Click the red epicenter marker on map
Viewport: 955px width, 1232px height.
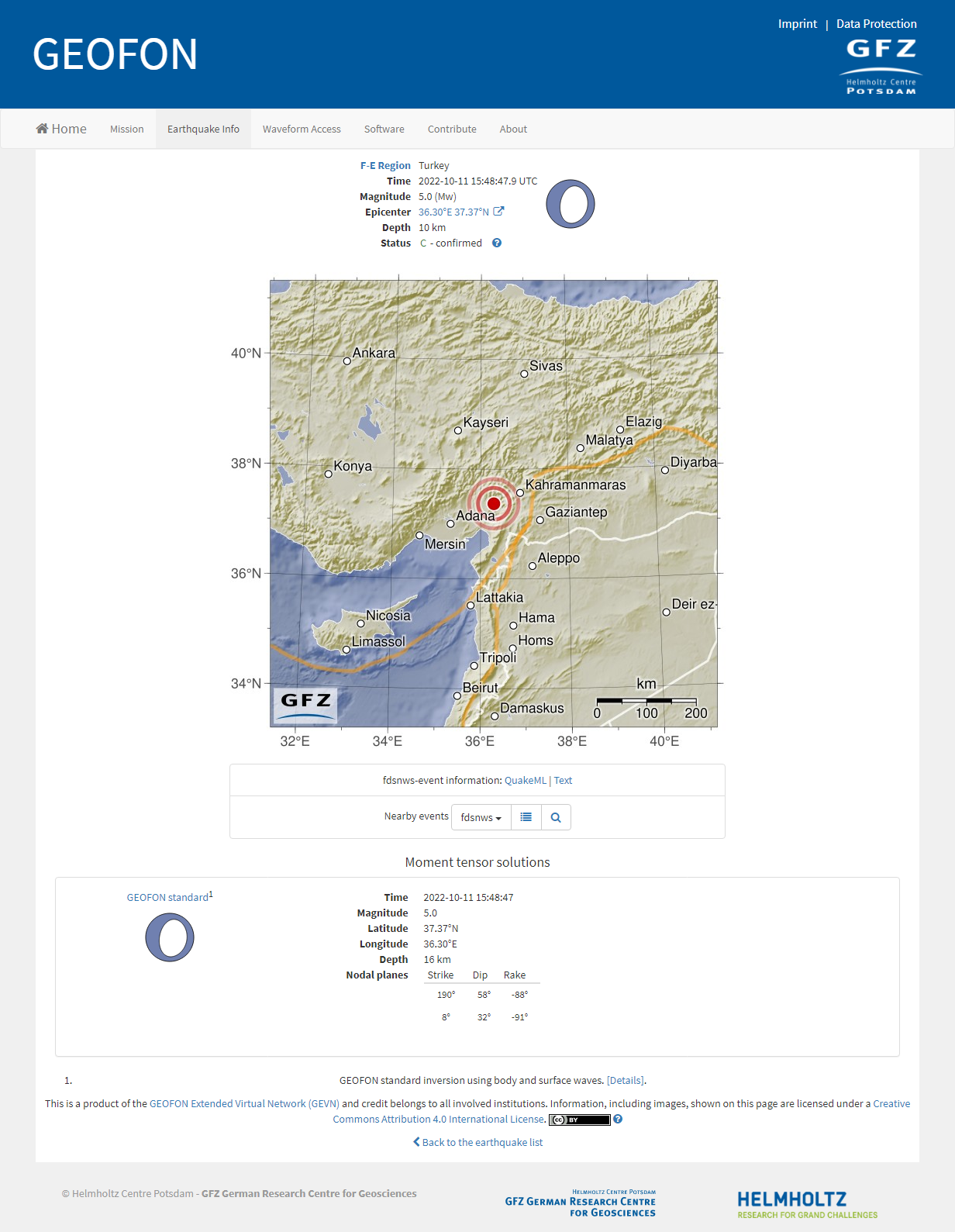click(494, 504)
